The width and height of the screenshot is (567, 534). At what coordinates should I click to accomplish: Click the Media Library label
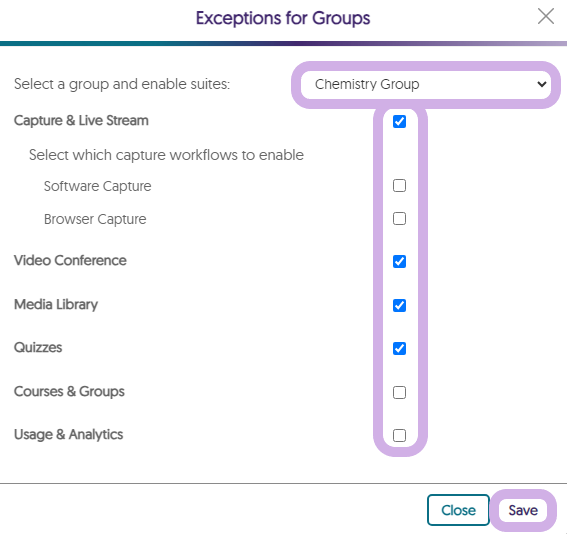(56, 304)
